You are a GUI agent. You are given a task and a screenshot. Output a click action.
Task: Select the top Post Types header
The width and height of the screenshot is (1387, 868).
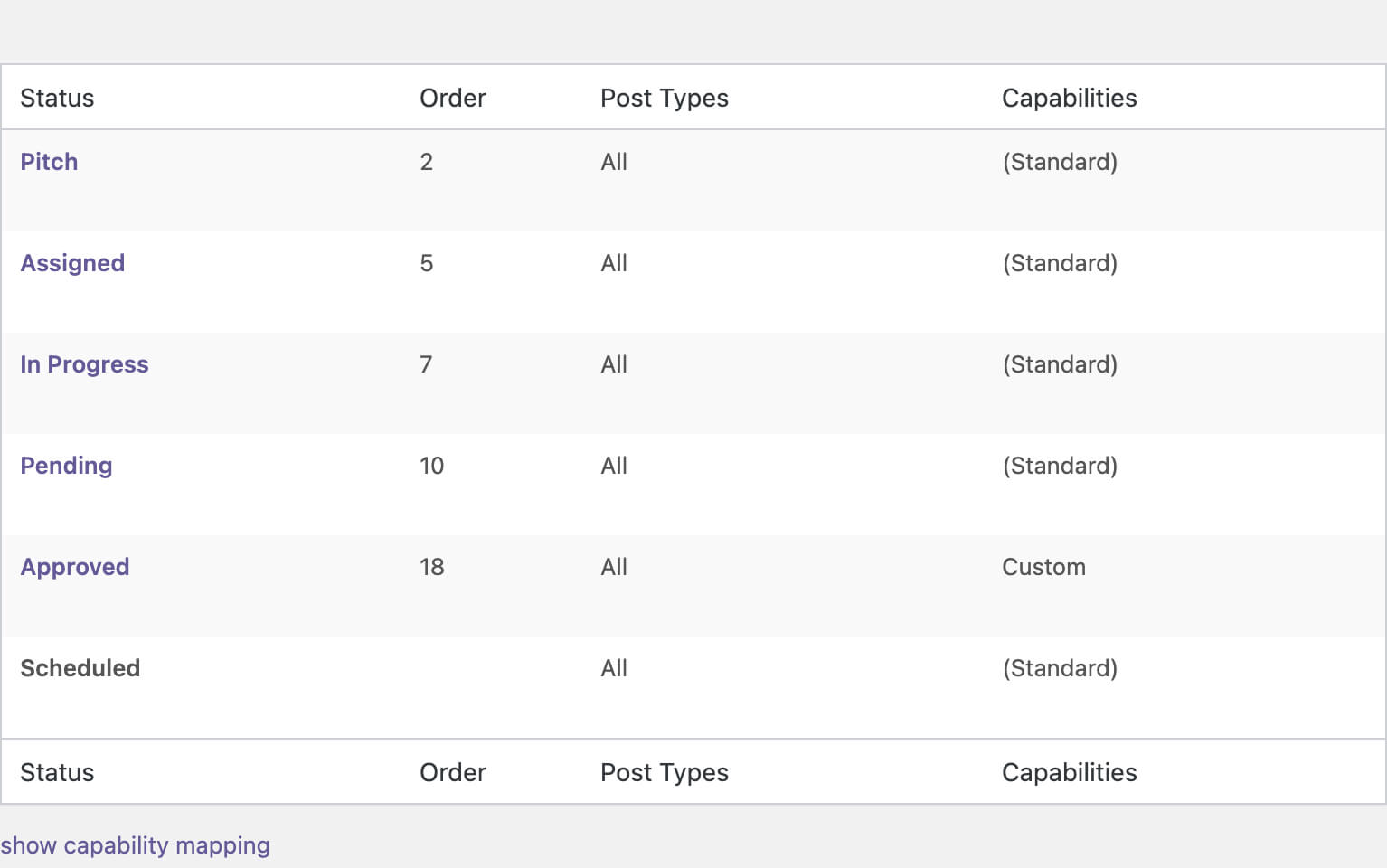[x=664, y=98]
